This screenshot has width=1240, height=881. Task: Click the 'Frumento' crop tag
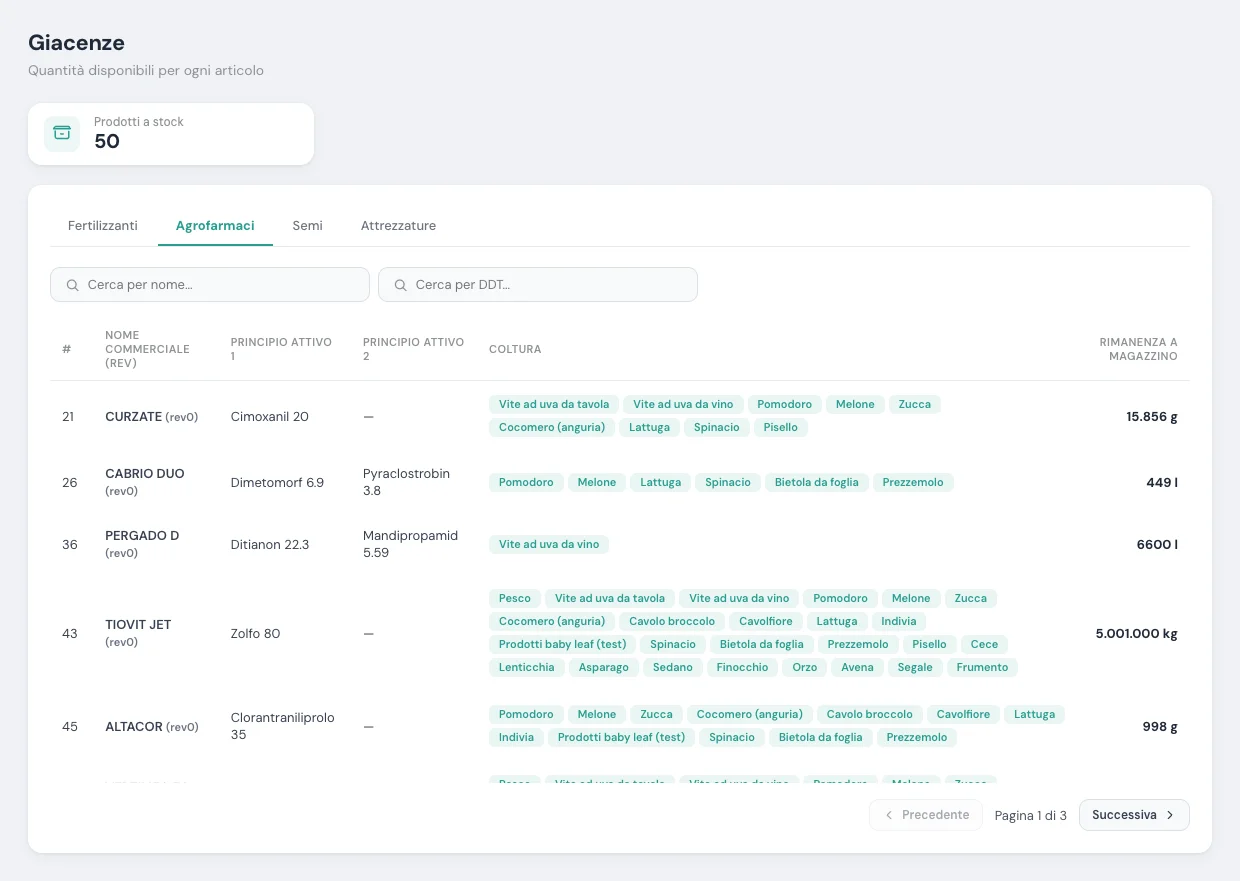(x=982, y=668)
